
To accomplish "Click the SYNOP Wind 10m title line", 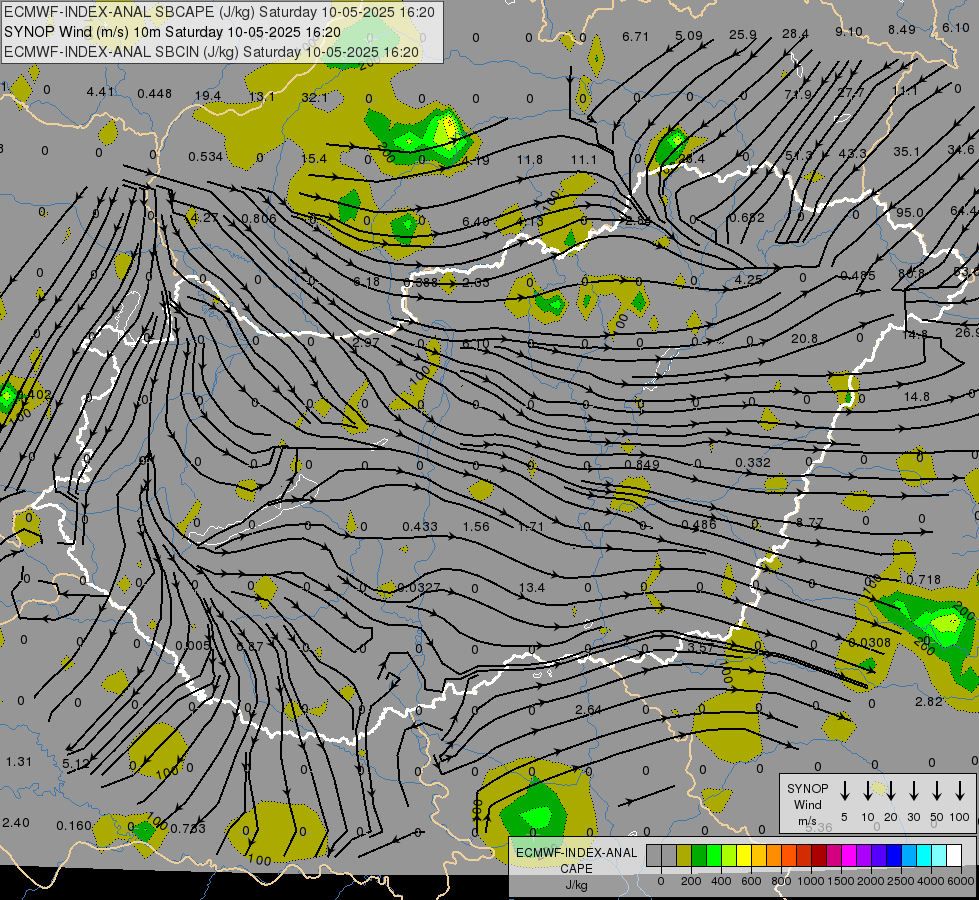I will (x=172, y=32).
